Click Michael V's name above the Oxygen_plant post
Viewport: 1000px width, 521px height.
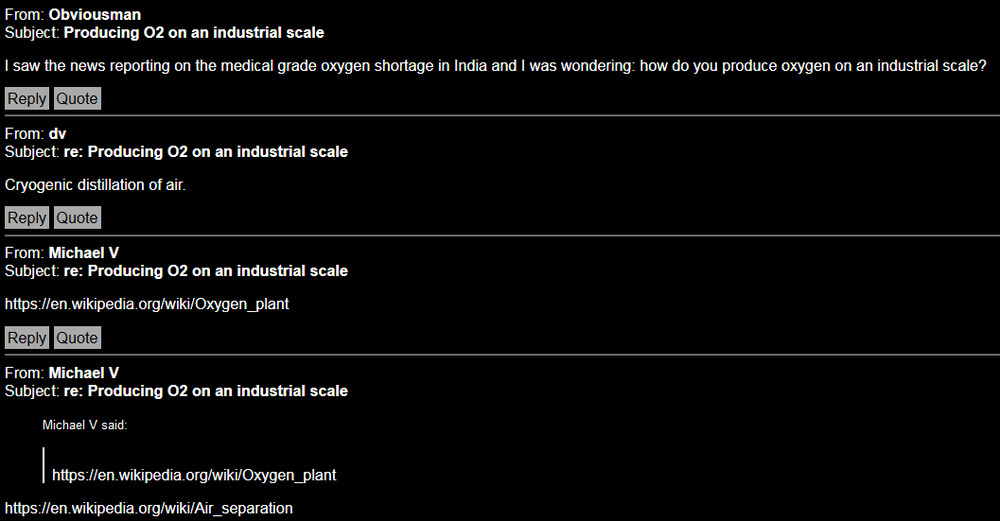click(84, 253)
